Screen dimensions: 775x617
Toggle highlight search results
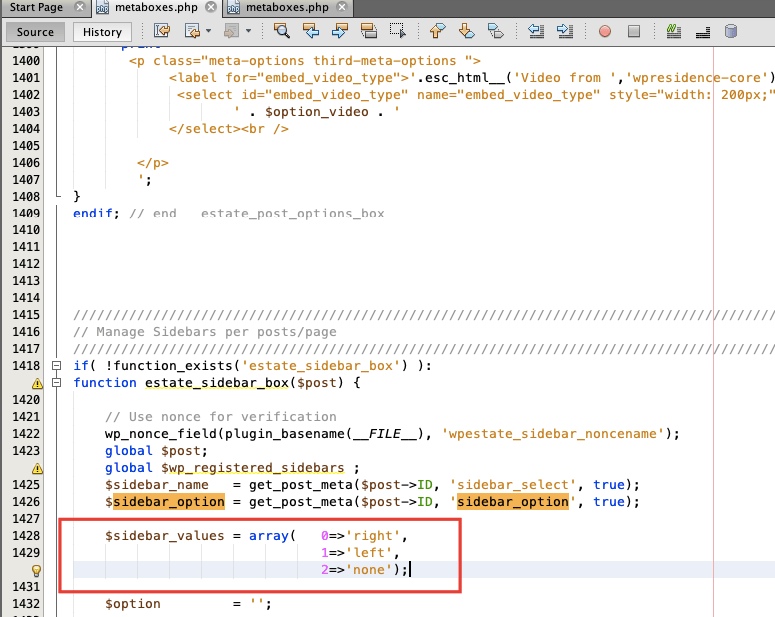point(369,31)
